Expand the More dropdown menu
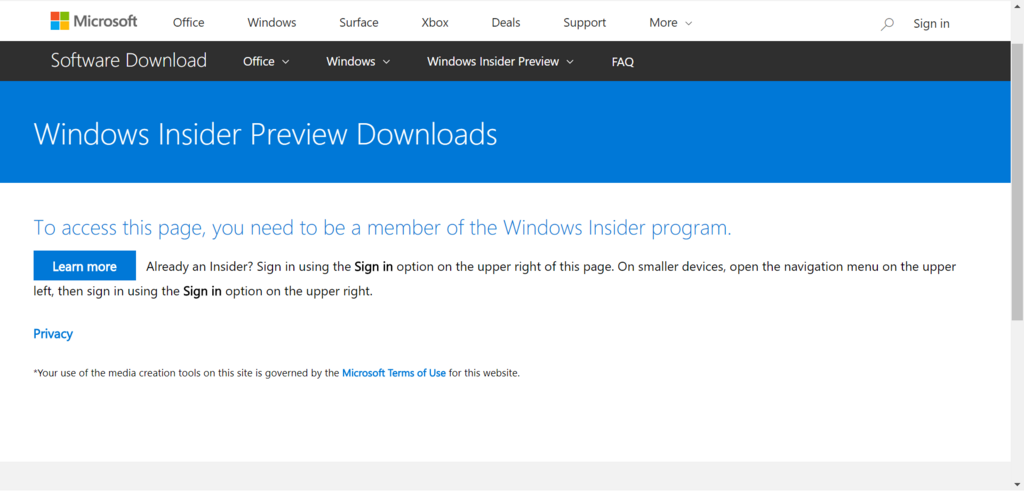The image size is (1024, 491). pos(670,23)
